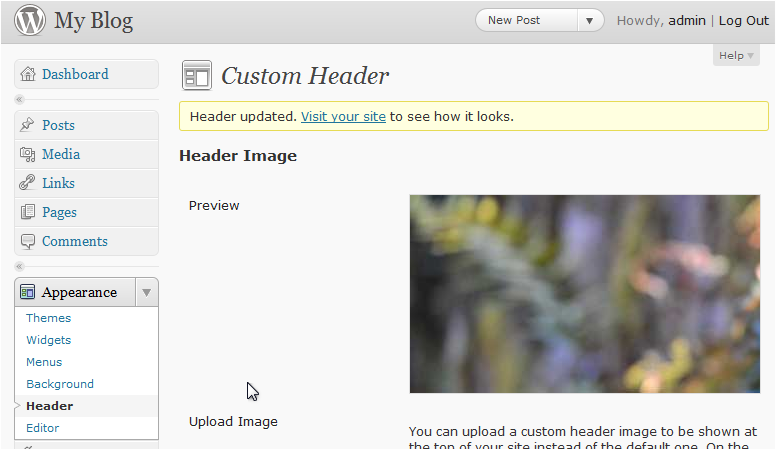
Task: Click the Links chain icon
Action: click(27, 183)
